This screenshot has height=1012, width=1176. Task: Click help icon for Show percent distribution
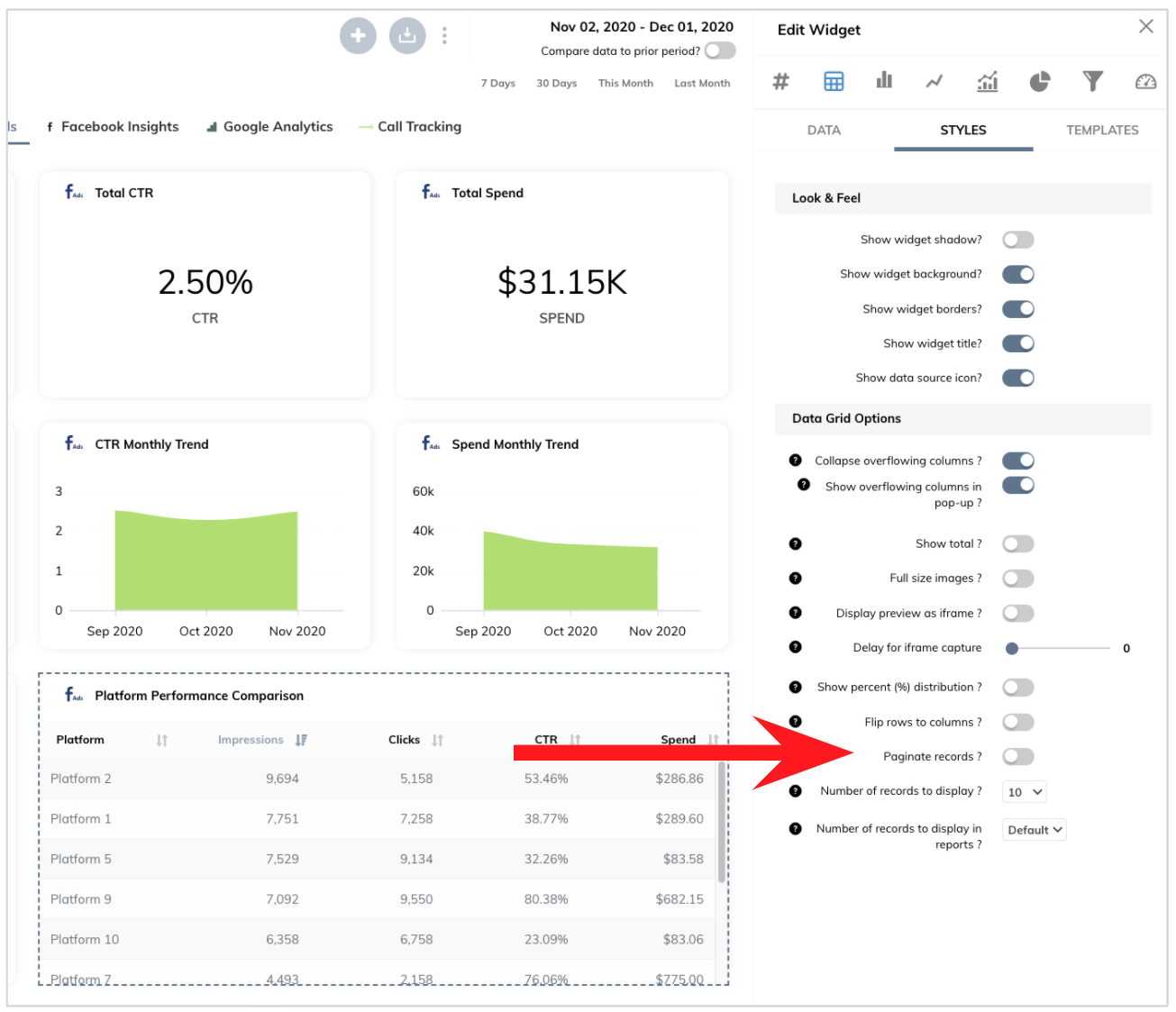click(x=795, y=687)
